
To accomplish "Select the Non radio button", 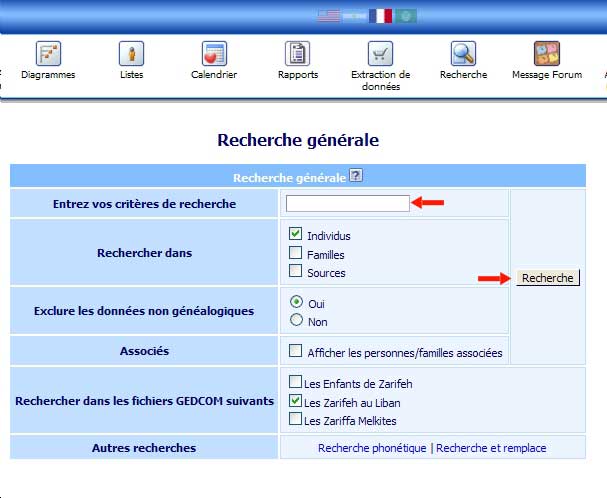I will [x=296, y=320].
